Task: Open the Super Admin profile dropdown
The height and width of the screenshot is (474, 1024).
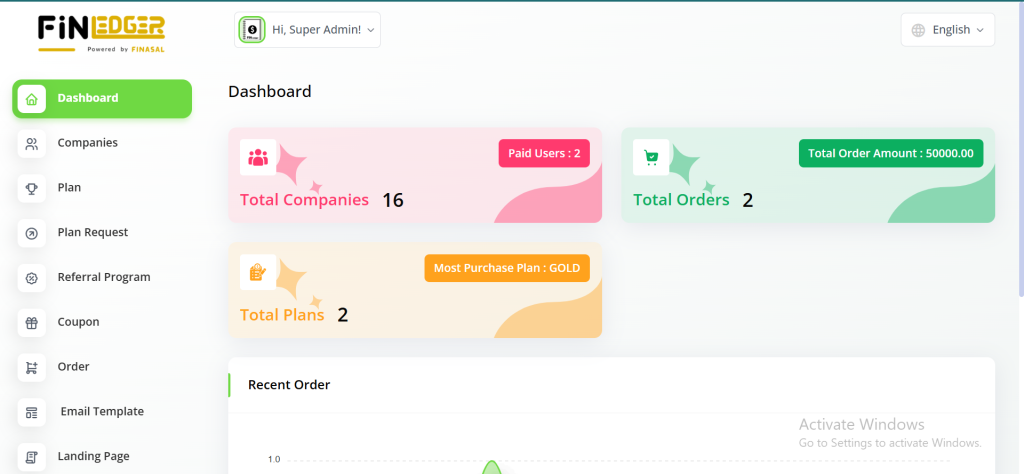Action: (308, 30)
